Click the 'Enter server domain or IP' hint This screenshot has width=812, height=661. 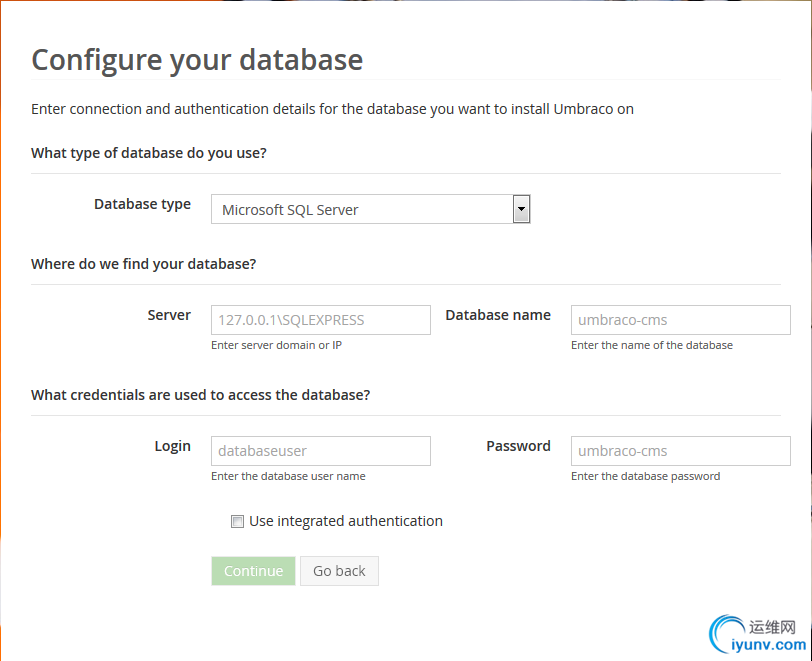click(x=277, y=345)
